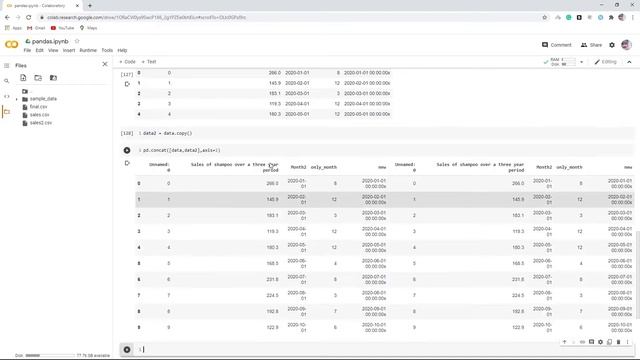The height and width of the screenshot is (360, 640).
Task: Run the pd.concat code cell
Action: click(x=127, y=150)
